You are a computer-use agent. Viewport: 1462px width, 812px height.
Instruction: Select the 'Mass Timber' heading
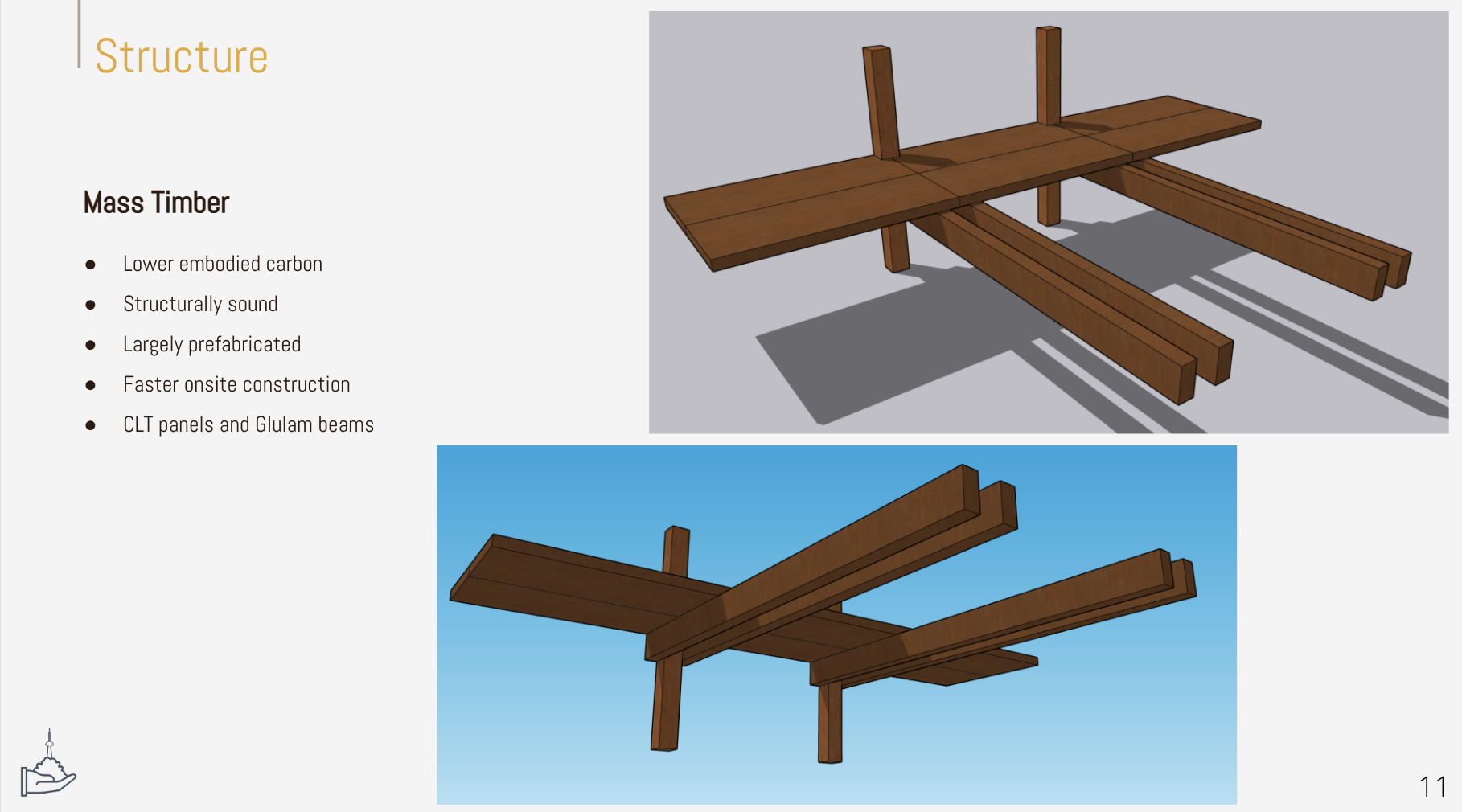157,203
